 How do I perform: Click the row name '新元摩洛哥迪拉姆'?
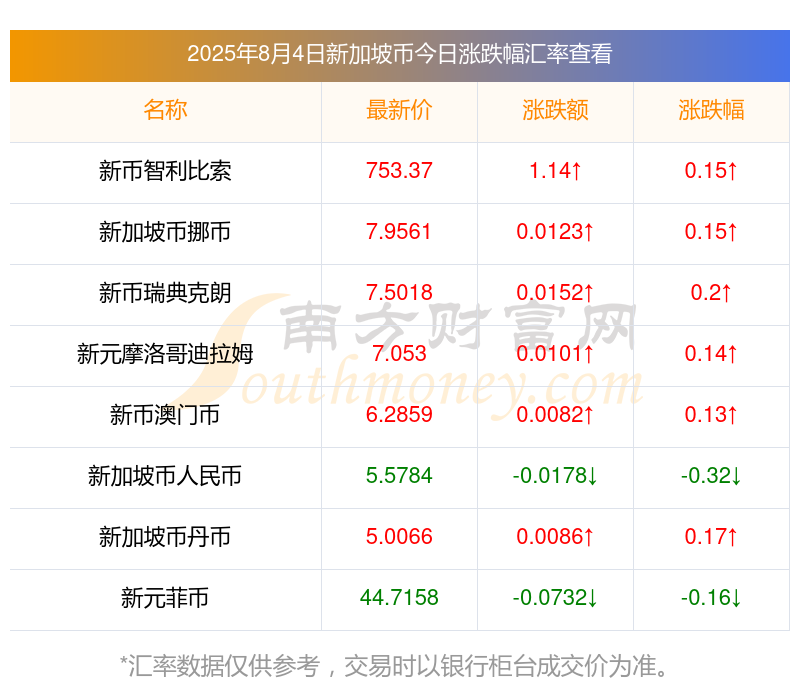point(165,354)
